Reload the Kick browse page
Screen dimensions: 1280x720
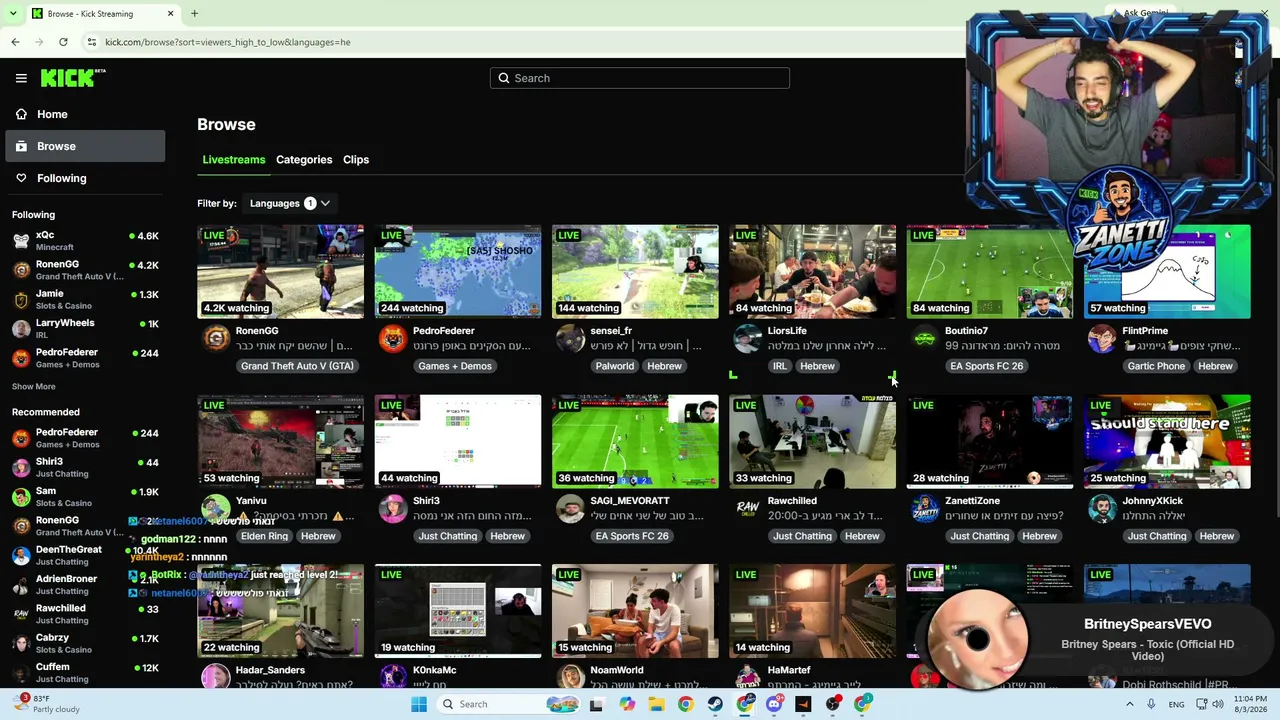tap(63, 42)
